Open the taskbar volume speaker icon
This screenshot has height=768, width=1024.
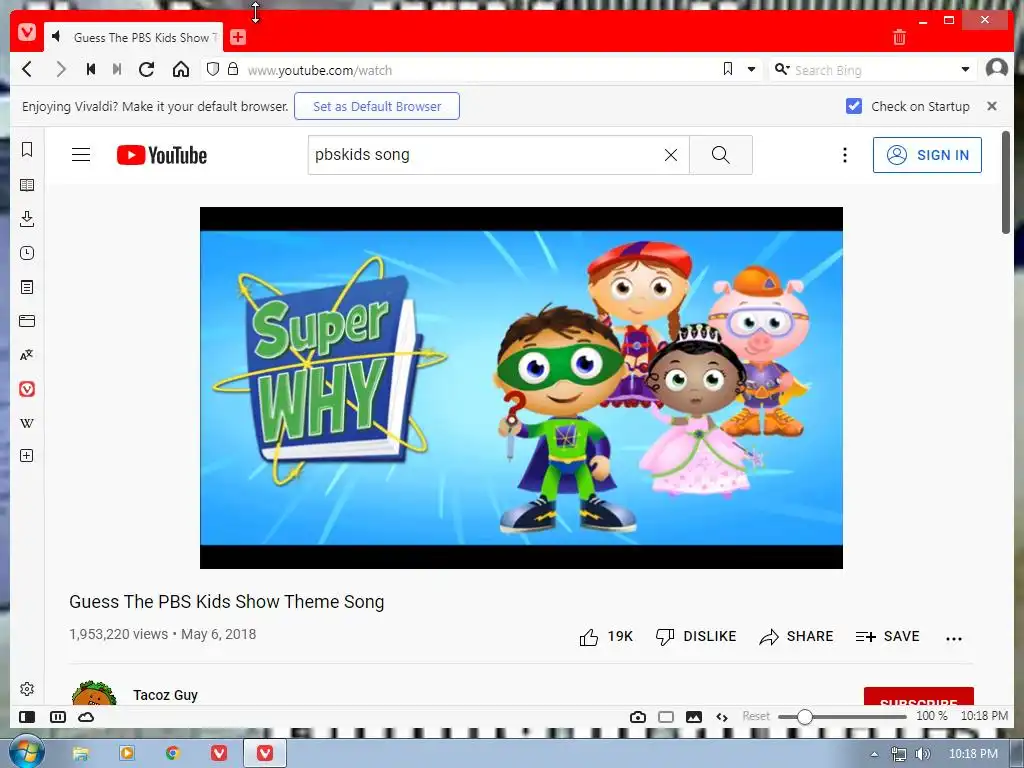point(923,754)
